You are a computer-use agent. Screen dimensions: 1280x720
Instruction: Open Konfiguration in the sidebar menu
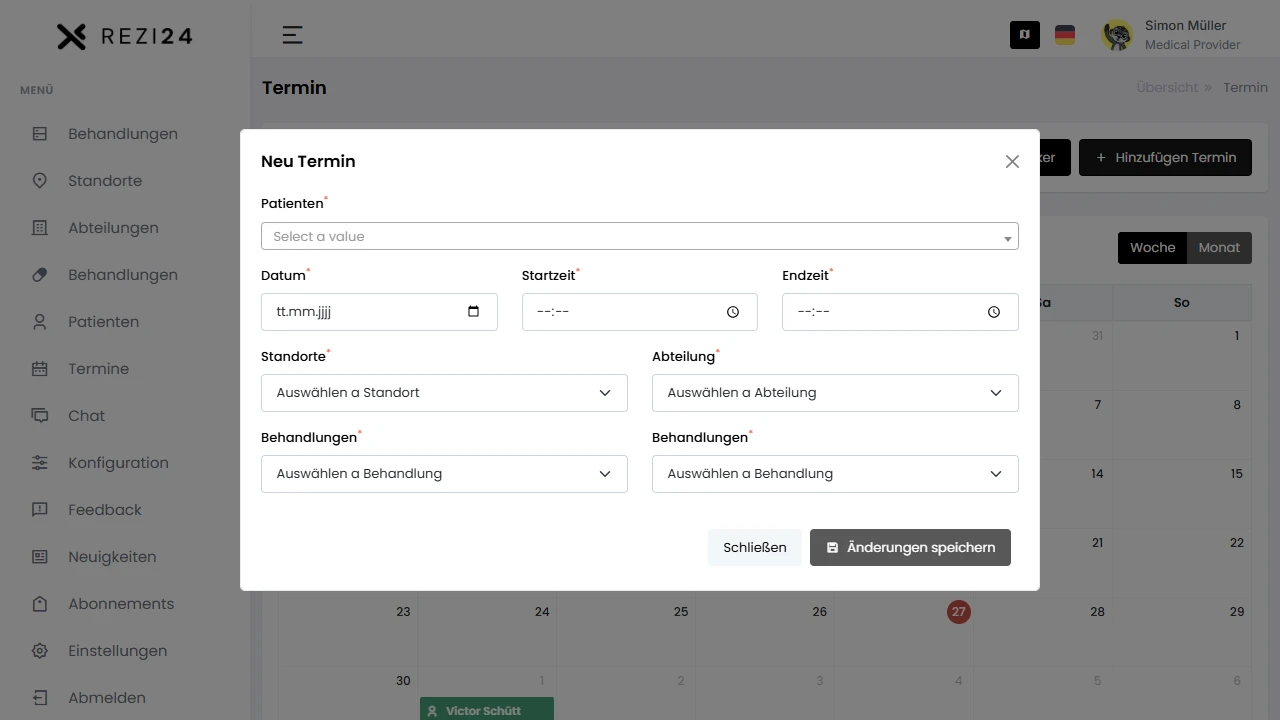click(x=118, y=463)
